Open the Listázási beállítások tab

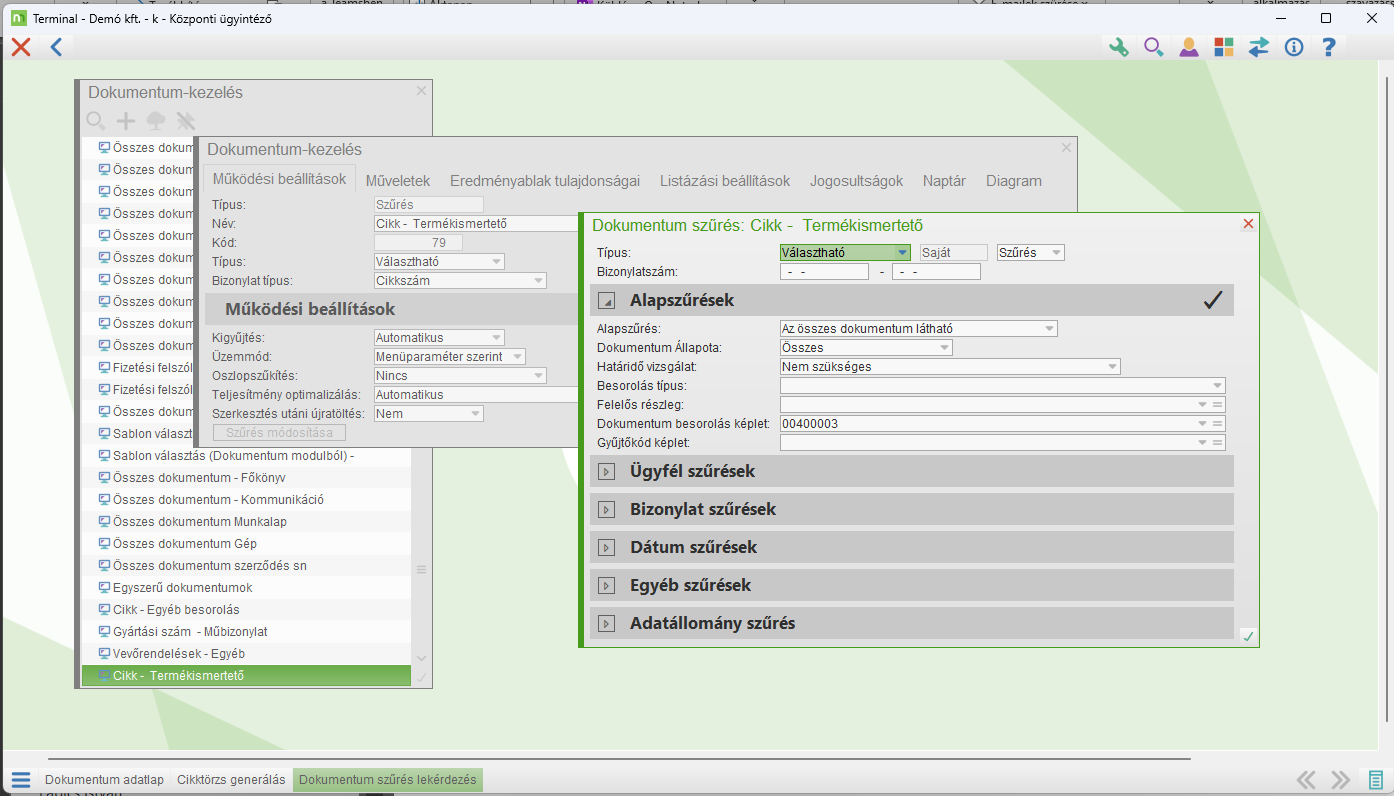[725, 181]
